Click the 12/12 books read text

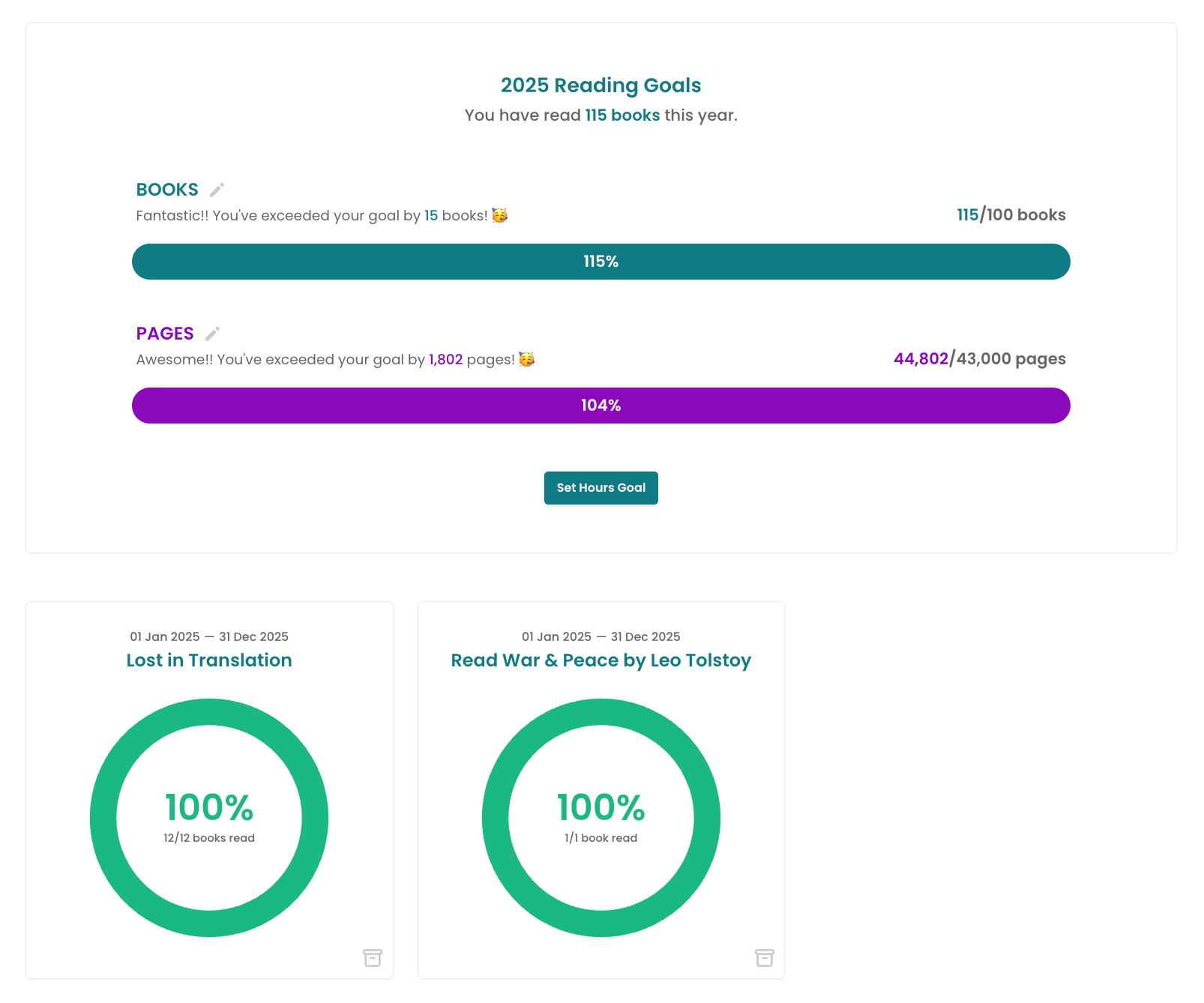pyautogui.click(x=209, y=838)
